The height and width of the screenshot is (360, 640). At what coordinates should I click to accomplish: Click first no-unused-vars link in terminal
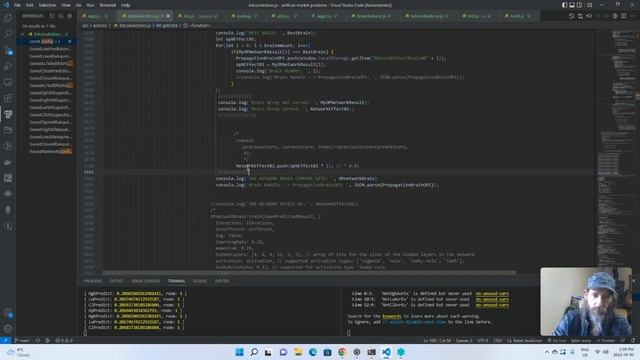click(x=492, y=293)
